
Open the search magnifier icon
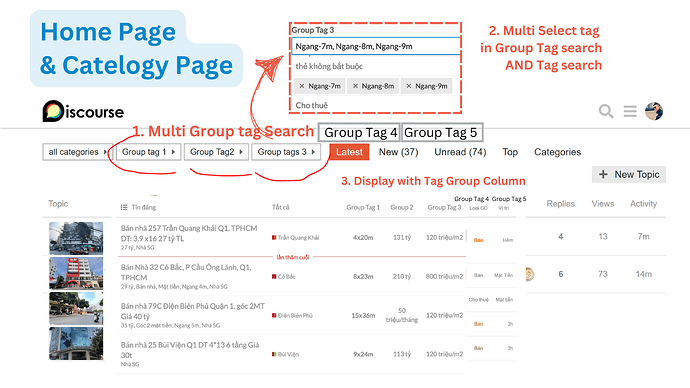point(606,111)
